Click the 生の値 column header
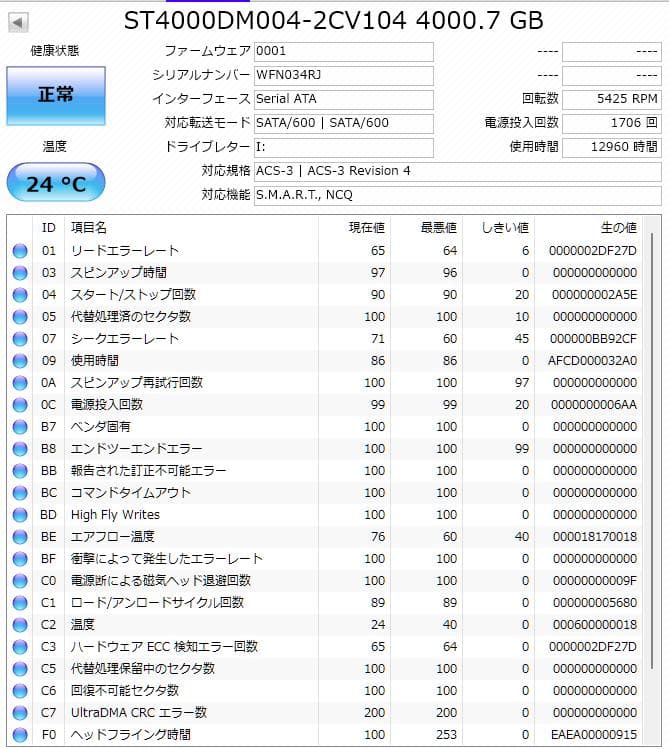The image size is (669, 749). 619,228
